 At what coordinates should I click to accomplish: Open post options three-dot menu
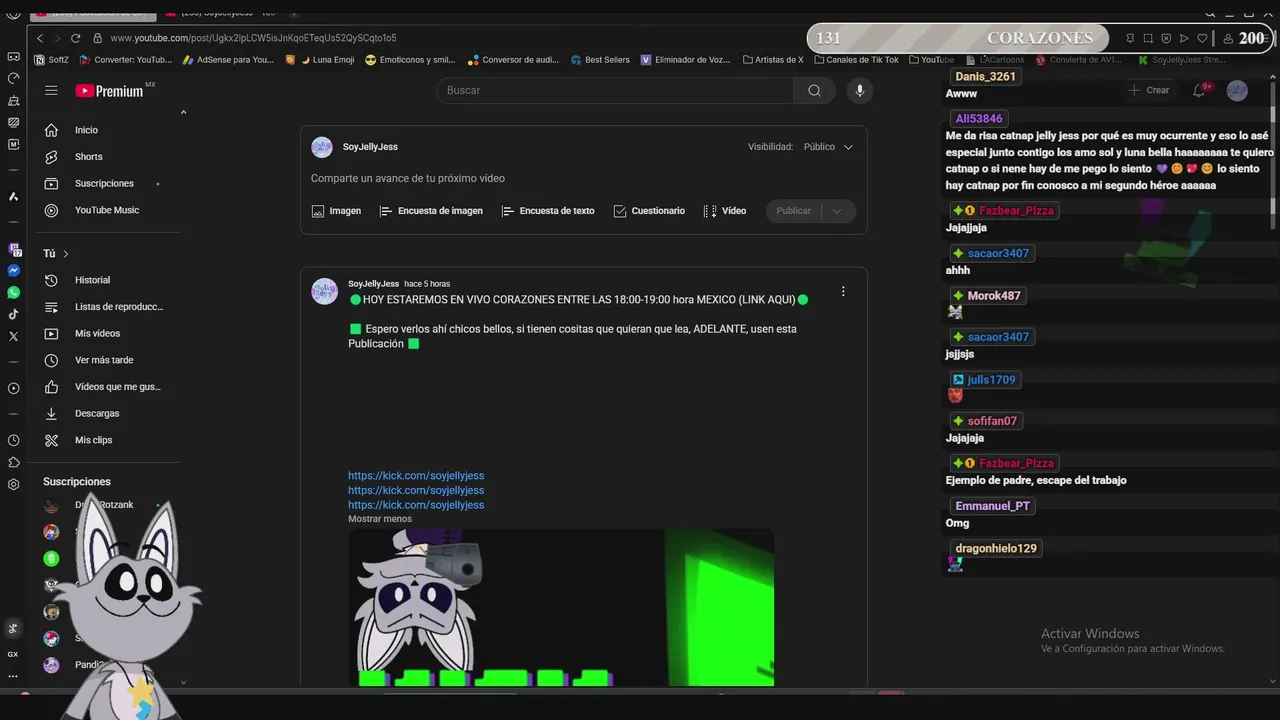(x=843, y=291)
